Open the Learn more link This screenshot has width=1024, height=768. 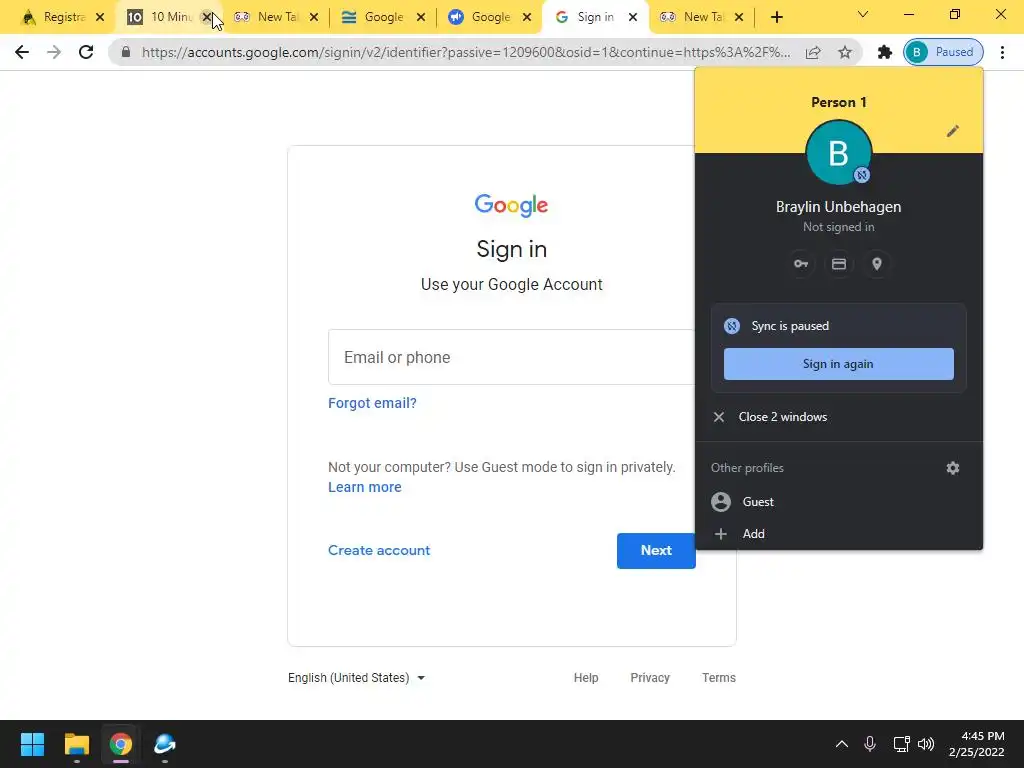pyautogui.click(x=364, y=487)
